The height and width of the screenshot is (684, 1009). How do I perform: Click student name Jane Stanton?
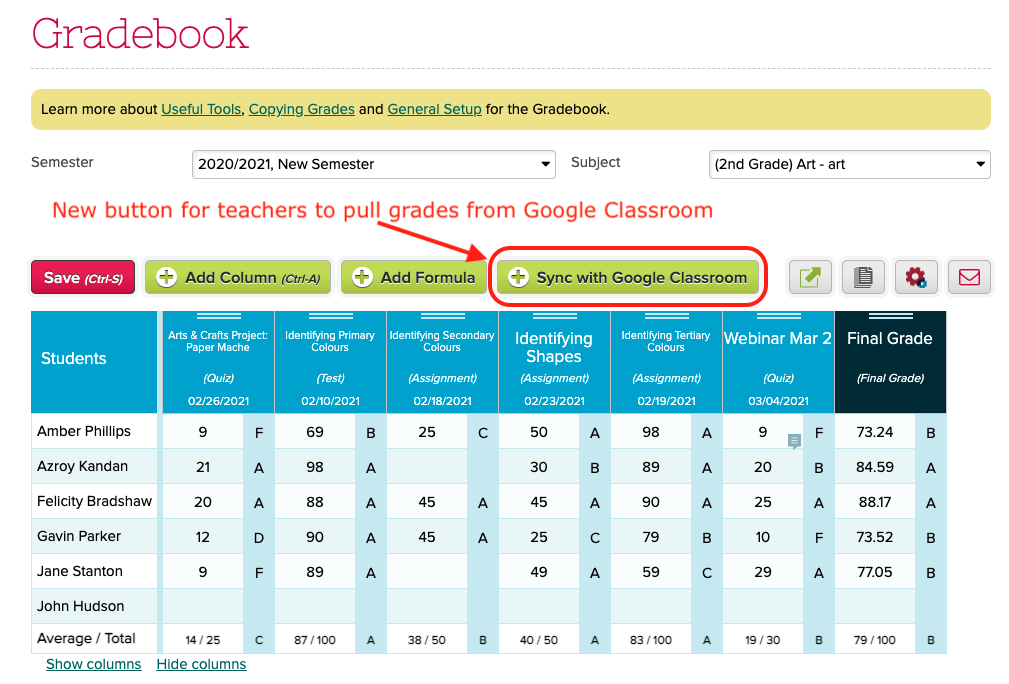(80, 571)
